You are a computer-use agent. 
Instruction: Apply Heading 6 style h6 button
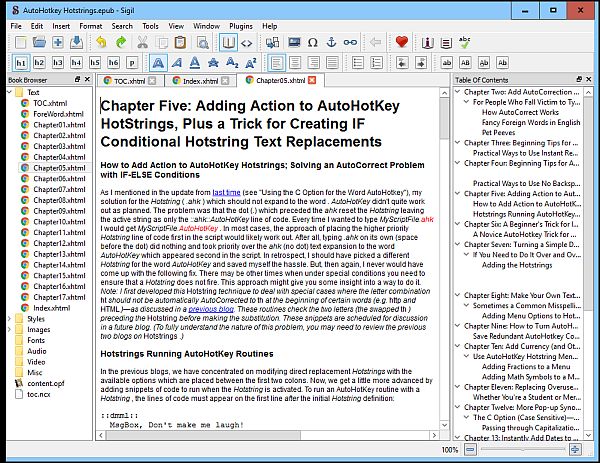[x=113, y=63]
